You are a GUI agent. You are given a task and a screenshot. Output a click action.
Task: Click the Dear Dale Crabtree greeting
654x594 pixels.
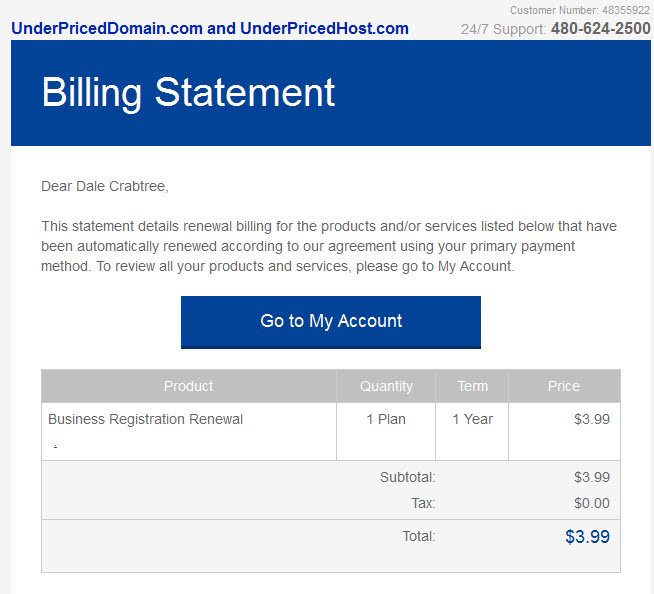coord(105,186)
